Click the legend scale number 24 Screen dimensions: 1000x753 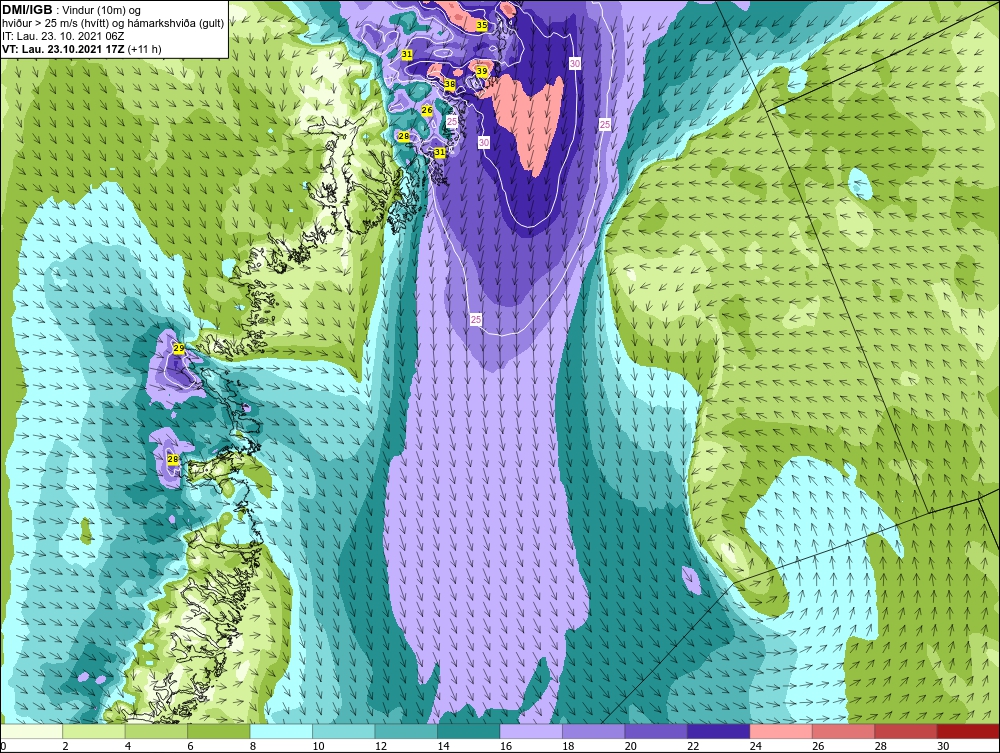pyautogui.click(x=756, y=746)
